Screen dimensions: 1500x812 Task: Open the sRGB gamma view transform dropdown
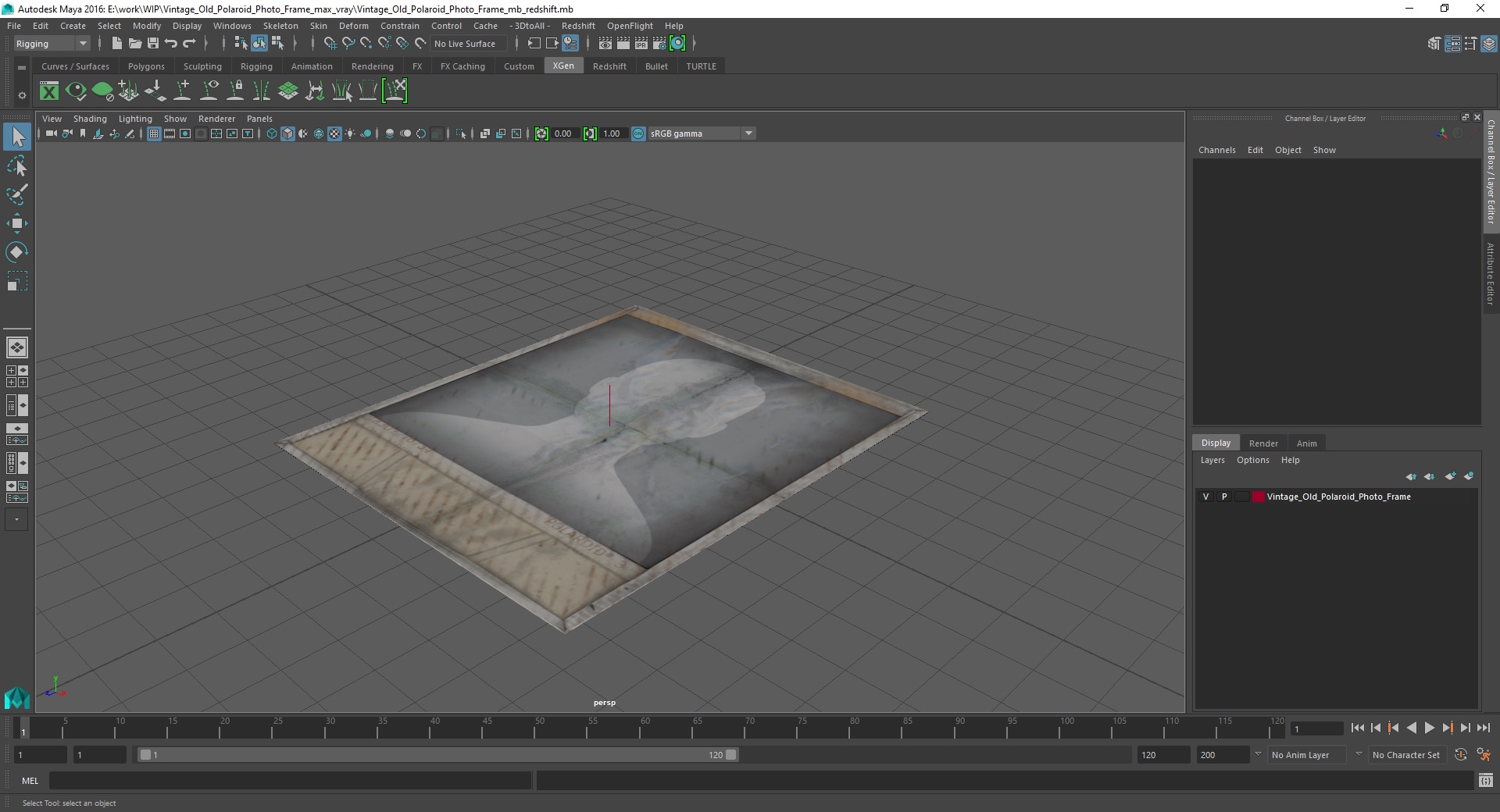click(702, 134)
